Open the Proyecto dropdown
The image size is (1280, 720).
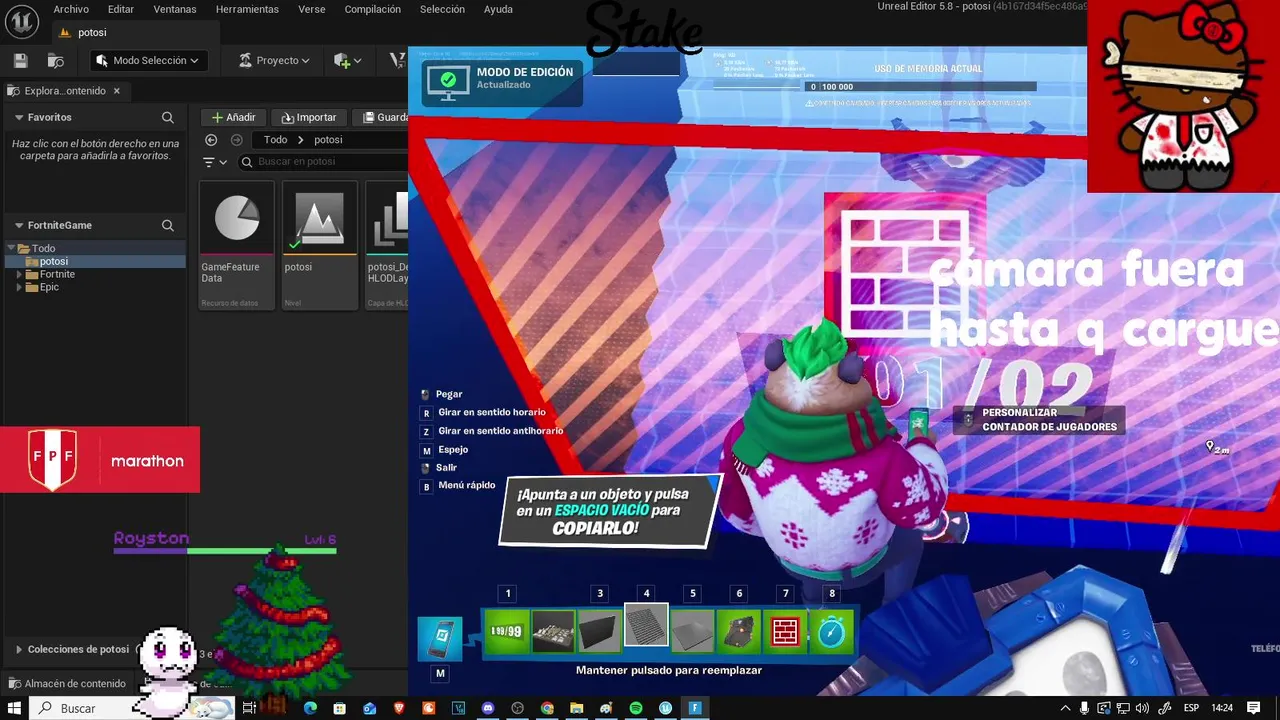click(274, 61)
